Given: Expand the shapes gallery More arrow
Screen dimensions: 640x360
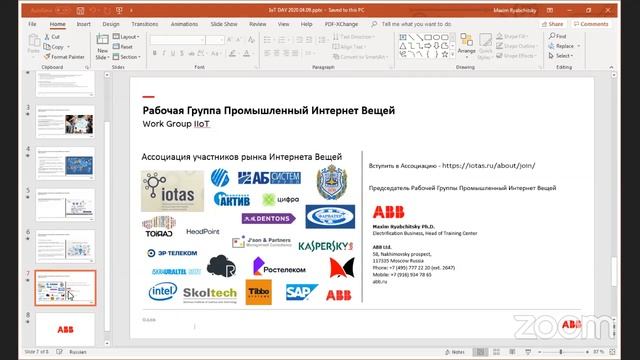Looking at the screenshot, I should point(452,55).
